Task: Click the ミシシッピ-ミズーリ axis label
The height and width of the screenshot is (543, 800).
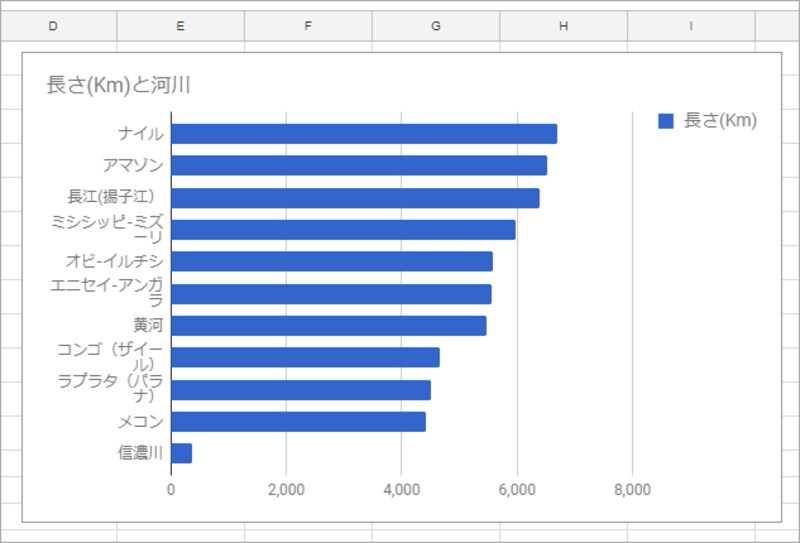Action: [108, 229]
